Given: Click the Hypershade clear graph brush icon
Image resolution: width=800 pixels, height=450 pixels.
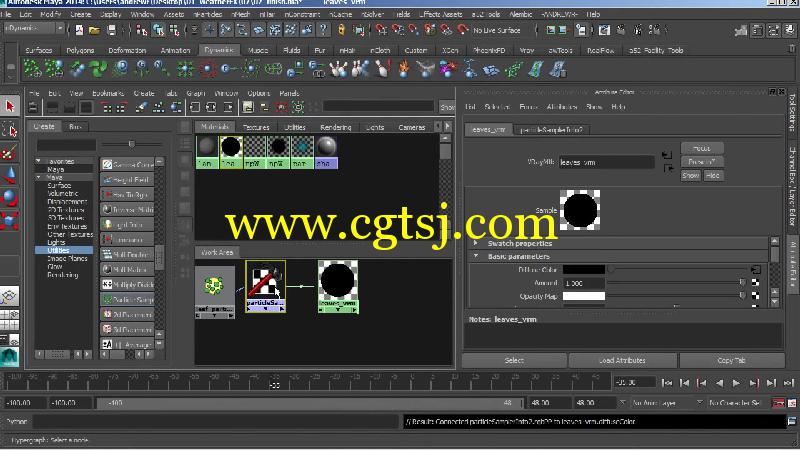Looking at the screenshot, I should point(141,107).
